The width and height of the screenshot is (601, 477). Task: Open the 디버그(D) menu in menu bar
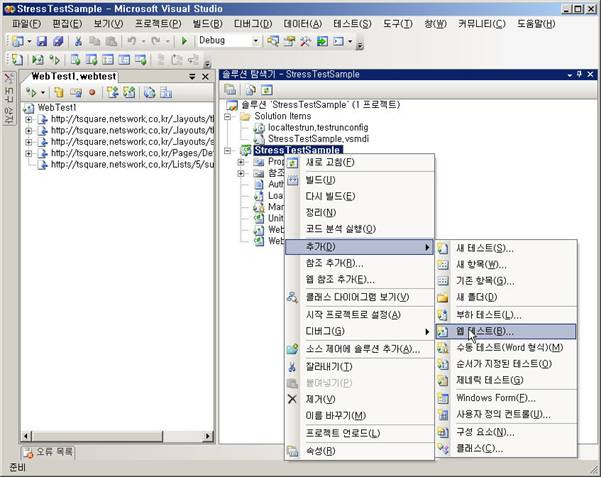click(x=253, y=24)
